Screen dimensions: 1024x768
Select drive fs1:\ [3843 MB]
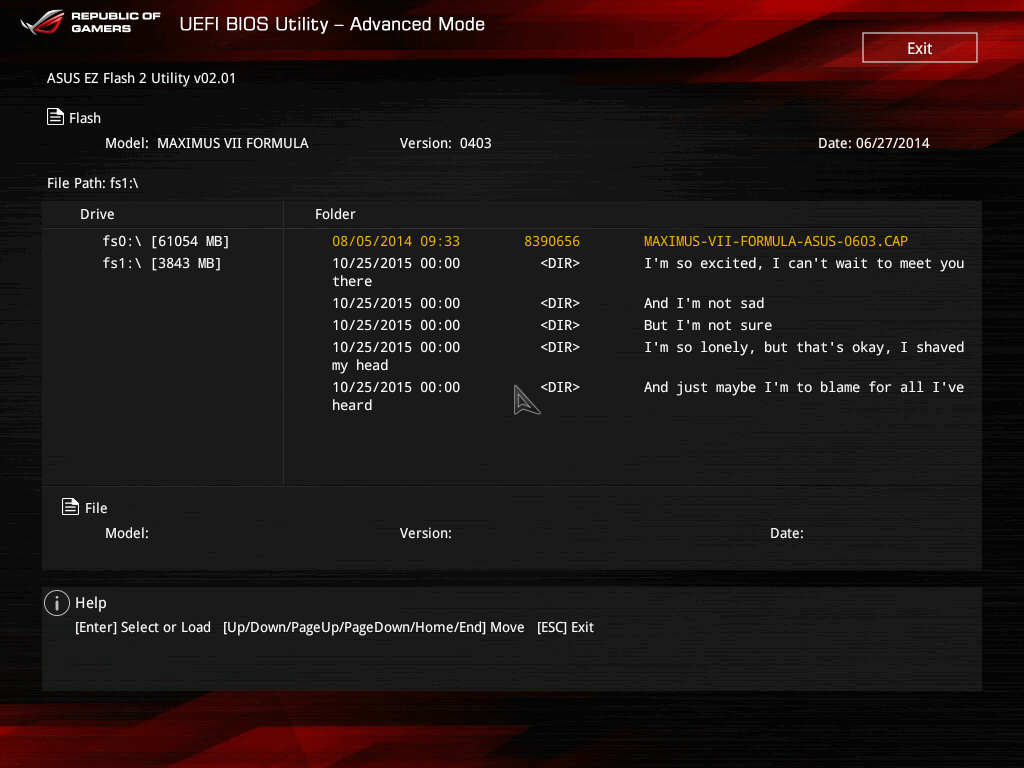point(162,263)
